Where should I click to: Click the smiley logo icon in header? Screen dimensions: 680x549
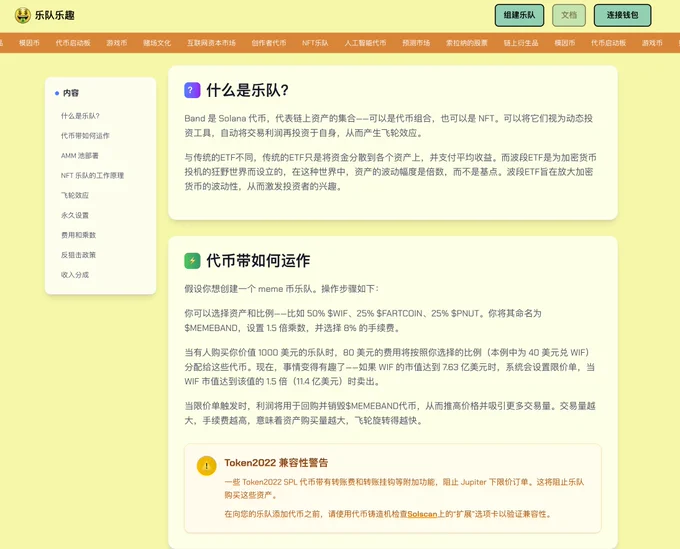point(23,15)
